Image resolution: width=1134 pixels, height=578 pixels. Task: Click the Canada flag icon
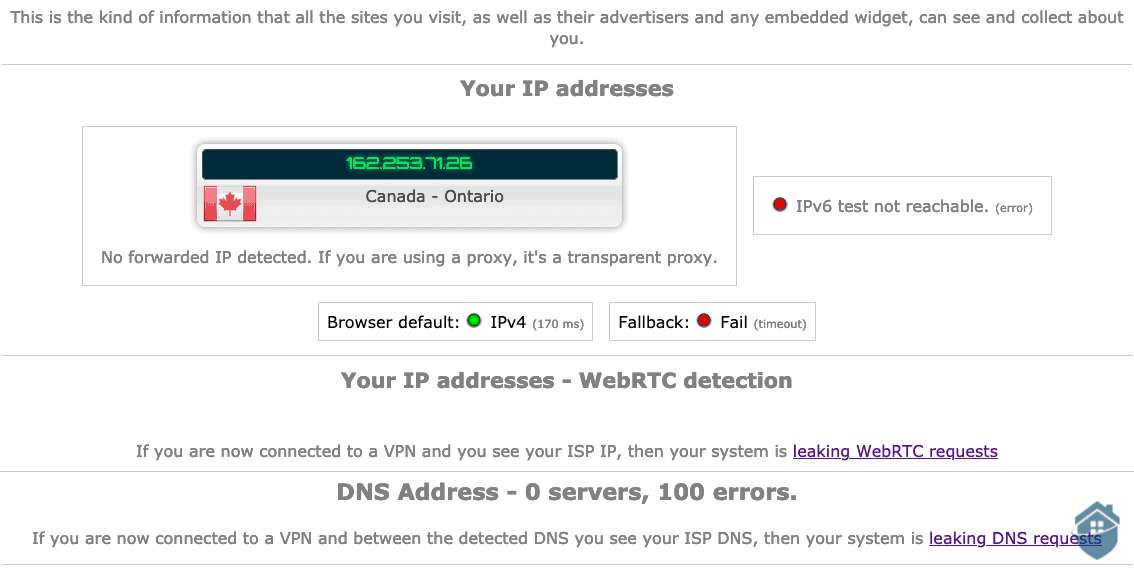230,203
